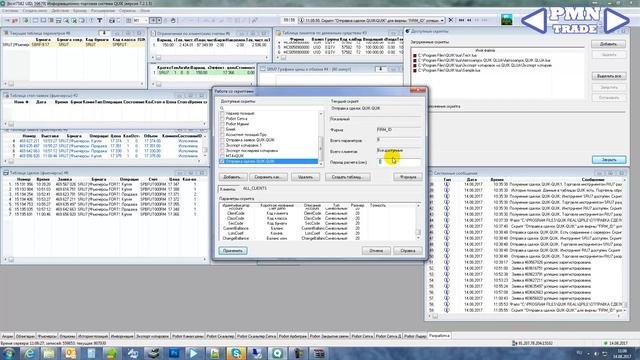Switch to the Робот Арбитраж bottom tab
640x360 pixels.
(x=293, y=336)
